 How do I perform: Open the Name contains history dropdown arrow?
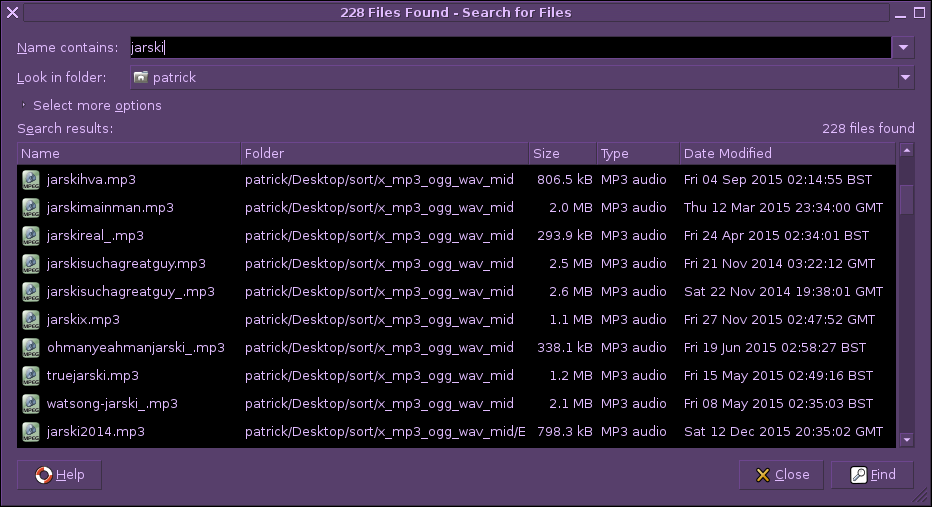point(903,47)
